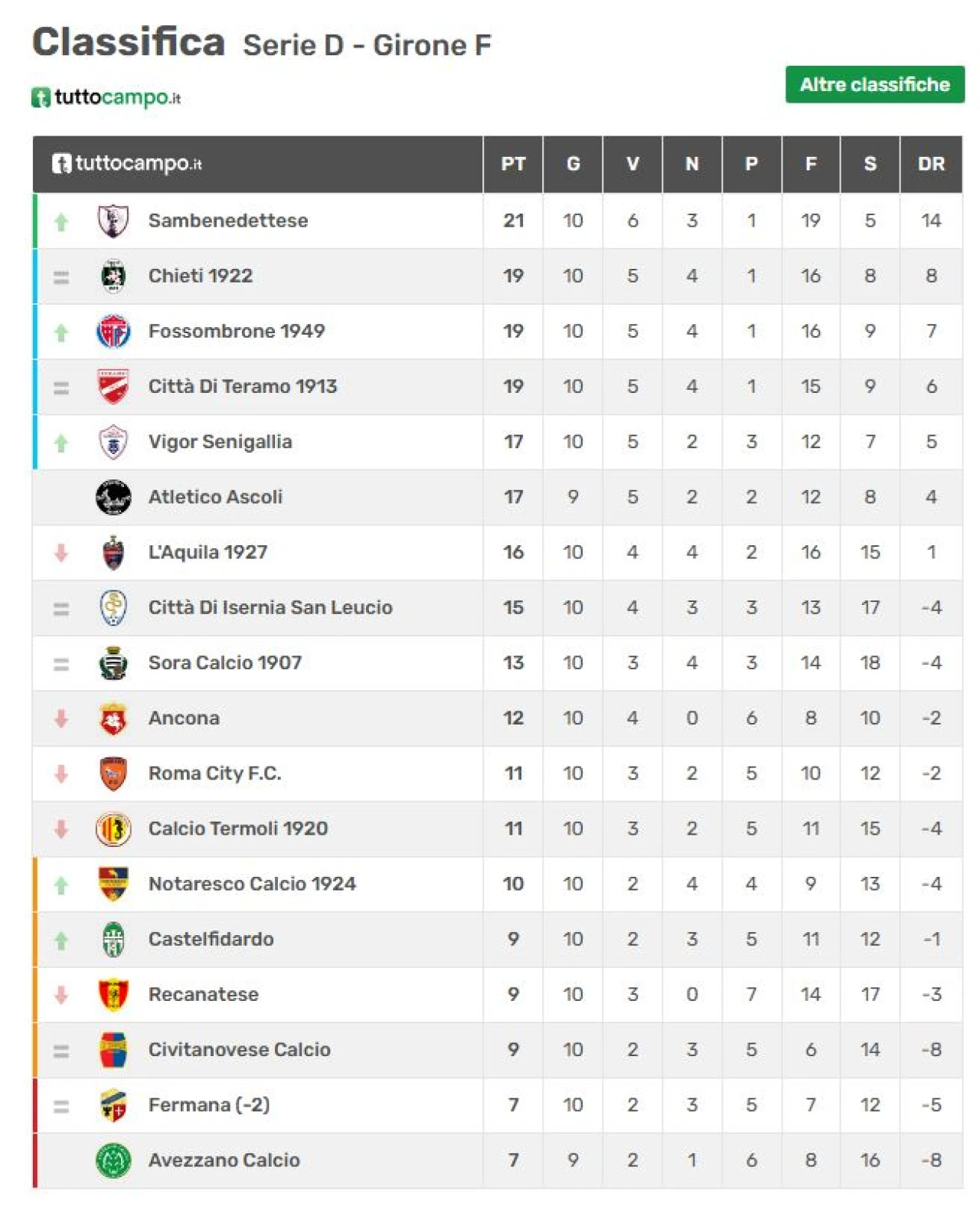Screen dimensions: 980x1210
Task: Select the Città Di Isernia San Leucio row
Action: [498, 608]
